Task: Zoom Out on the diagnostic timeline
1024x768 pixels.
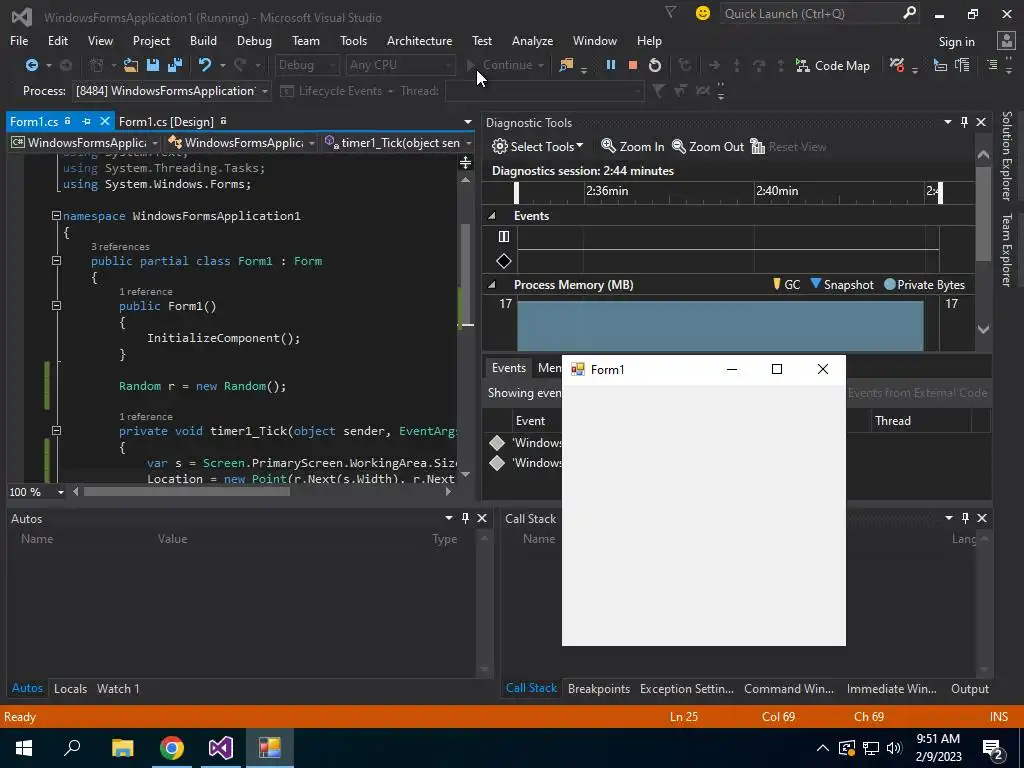Action: pos(708,146)
